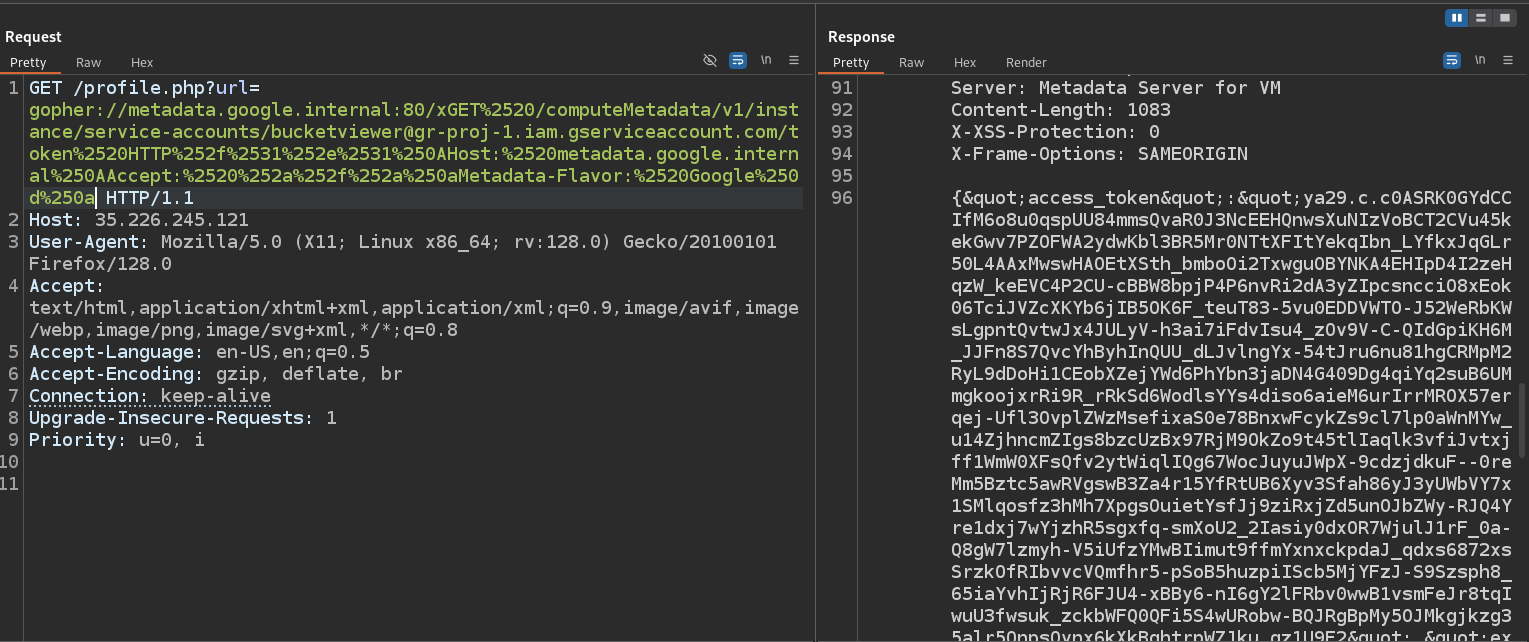Click 'HTTP/1.1' at end of request line
This screenshot has width=1529, height=642.
[150, 198]
